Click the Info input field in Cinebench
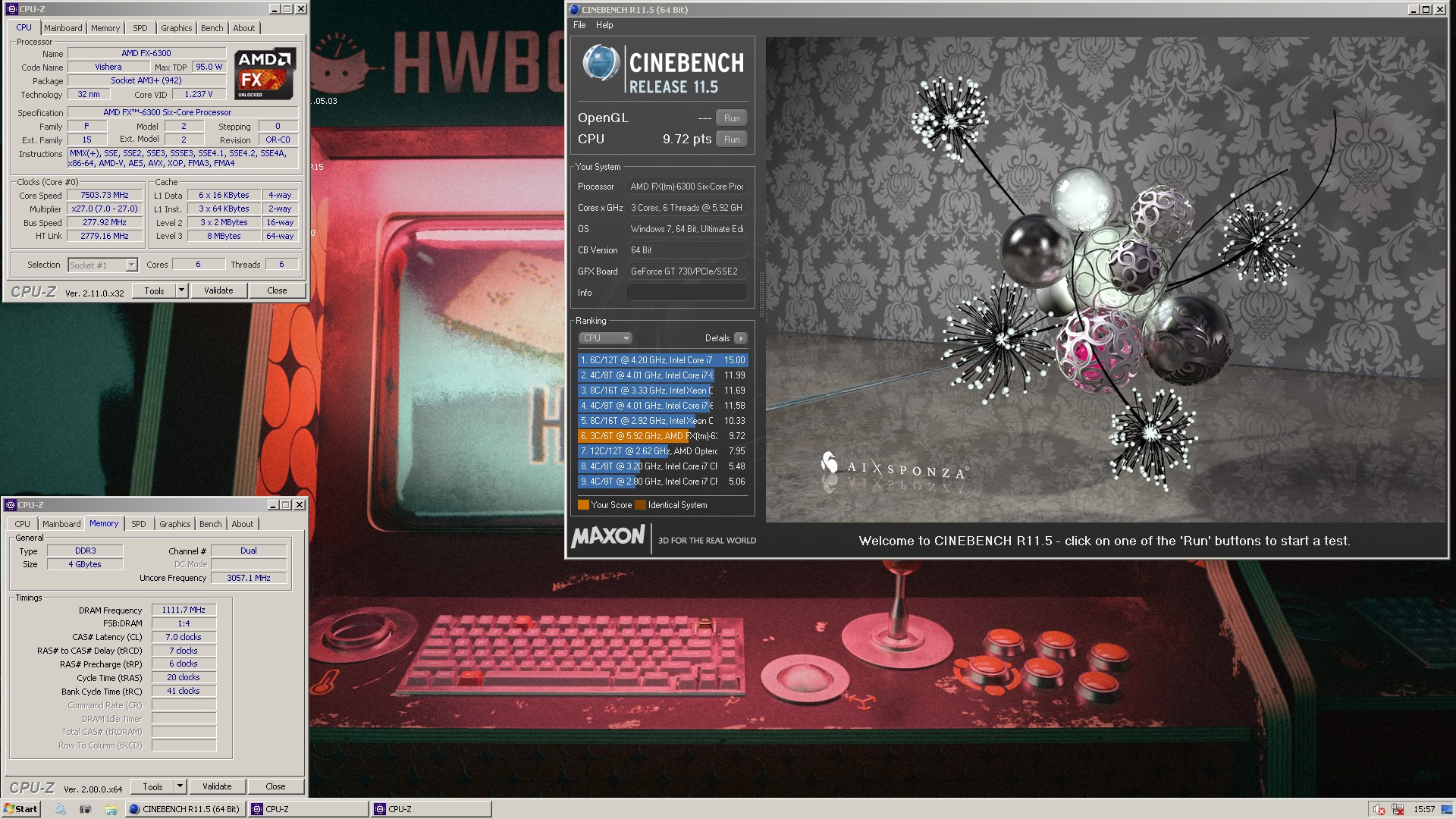Image resolution: width=1456 pixels, height=819 pixels. coord(687,293)
